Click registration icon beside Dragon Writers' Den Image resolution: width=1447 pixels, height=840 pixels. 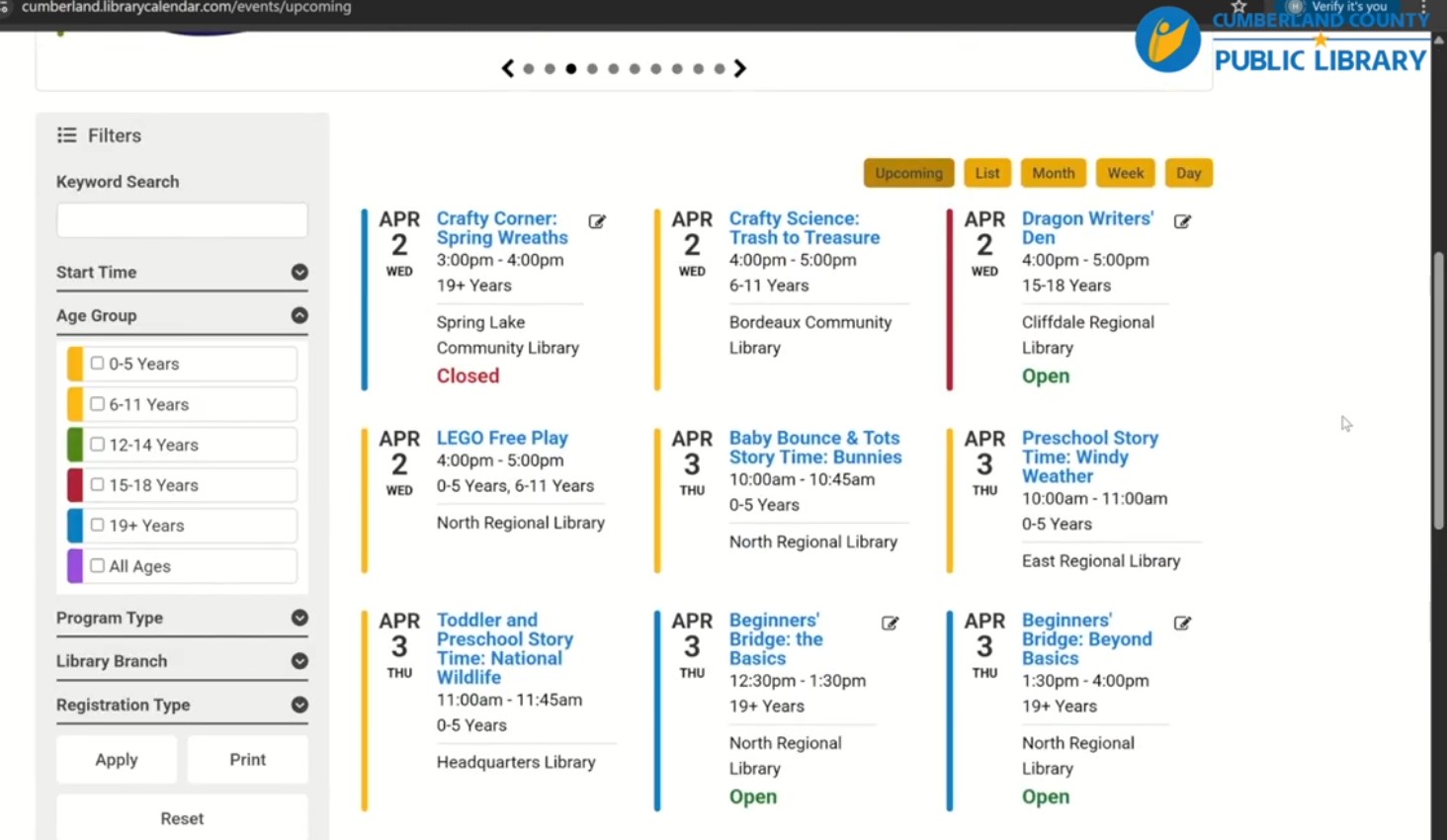point(1182,221)
